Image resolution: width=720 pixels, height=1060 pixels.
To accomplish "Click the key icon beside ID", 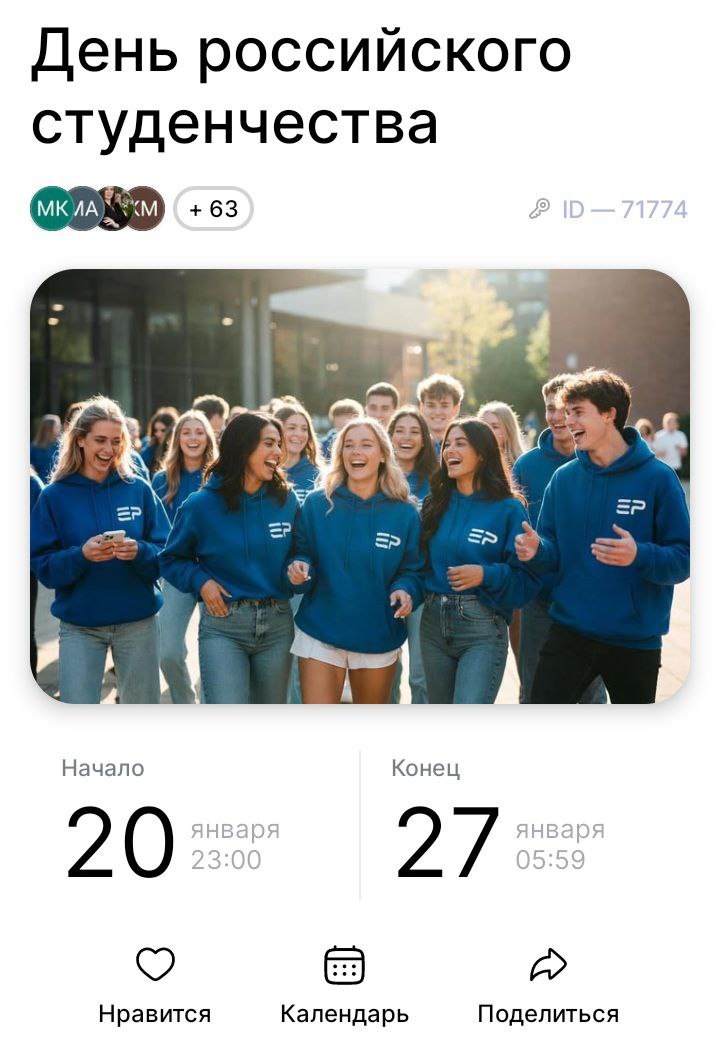I will click(x=539, y=209).
